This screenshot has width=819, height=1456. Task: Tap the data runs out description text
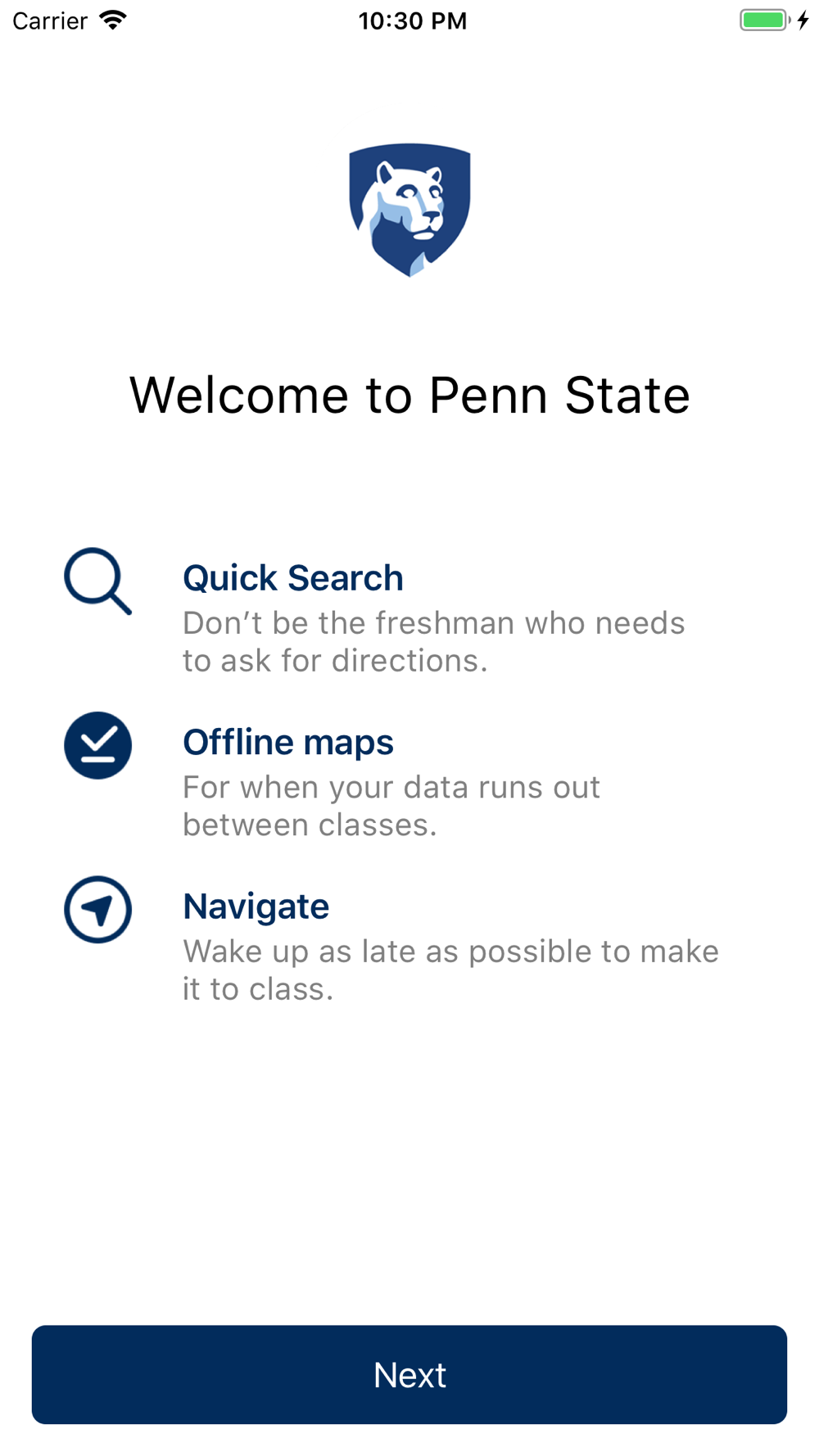(x=391, y=806)
